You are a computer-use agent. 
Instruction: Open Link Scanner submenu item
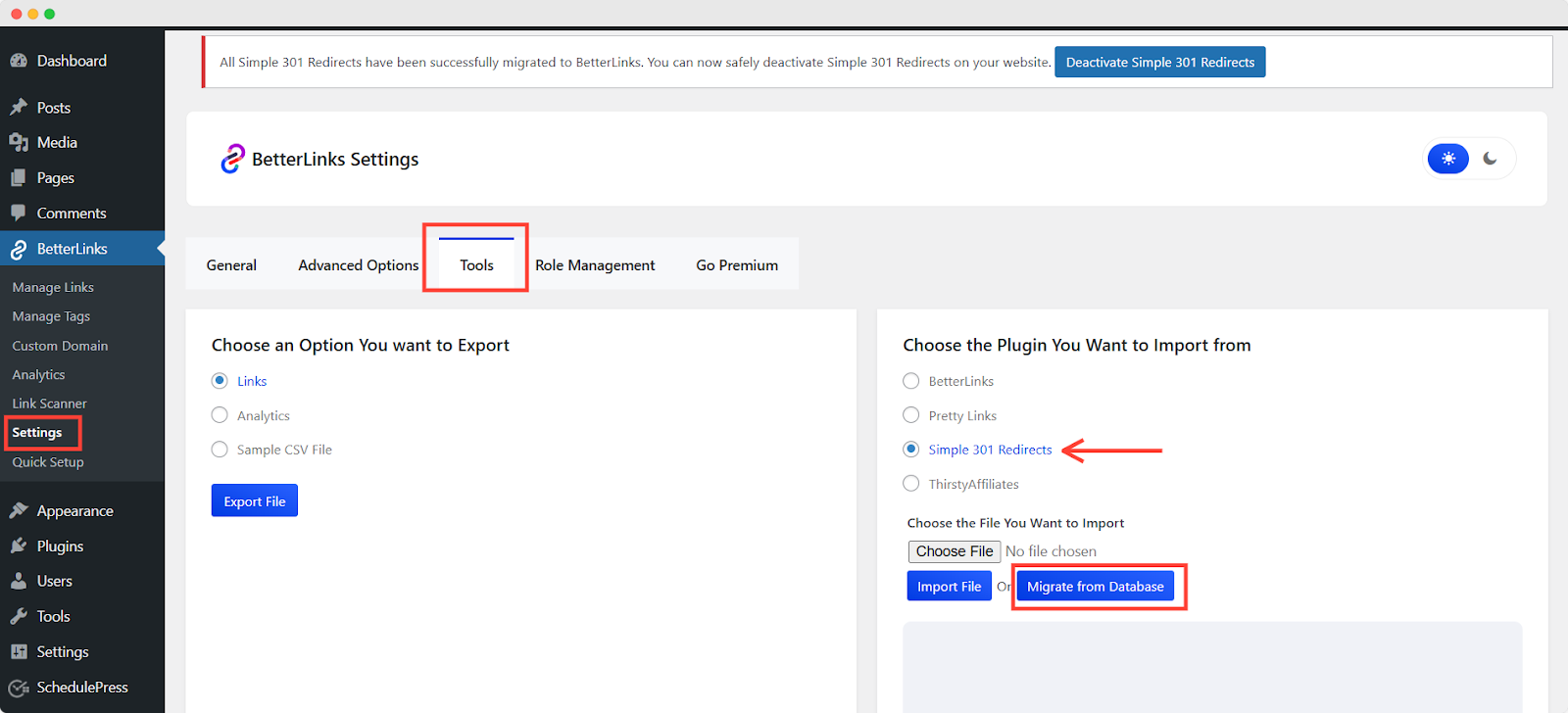click(49, 404)
